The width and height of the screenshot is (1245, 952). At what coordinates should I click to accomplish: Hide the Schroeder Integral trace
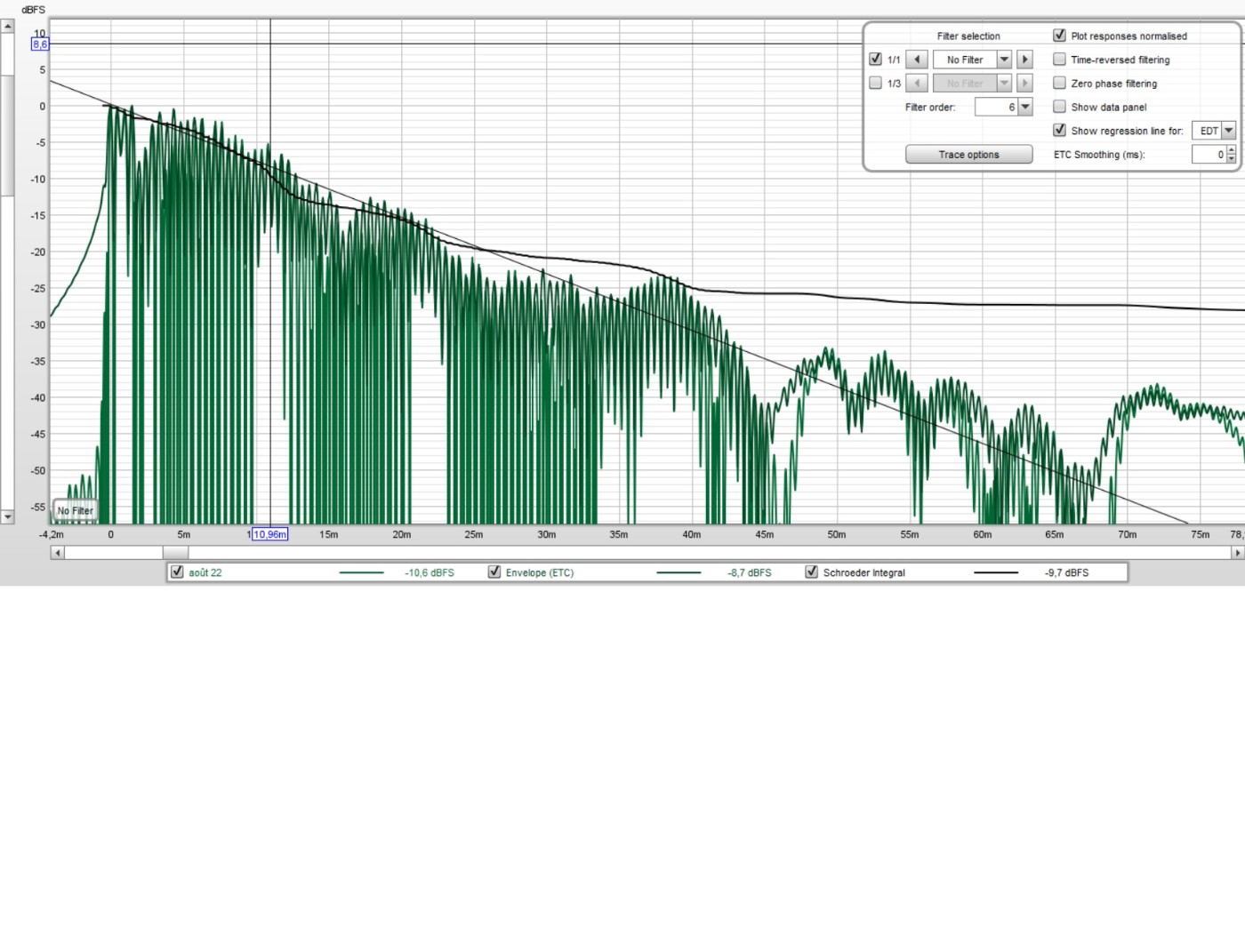coord(811,572)
